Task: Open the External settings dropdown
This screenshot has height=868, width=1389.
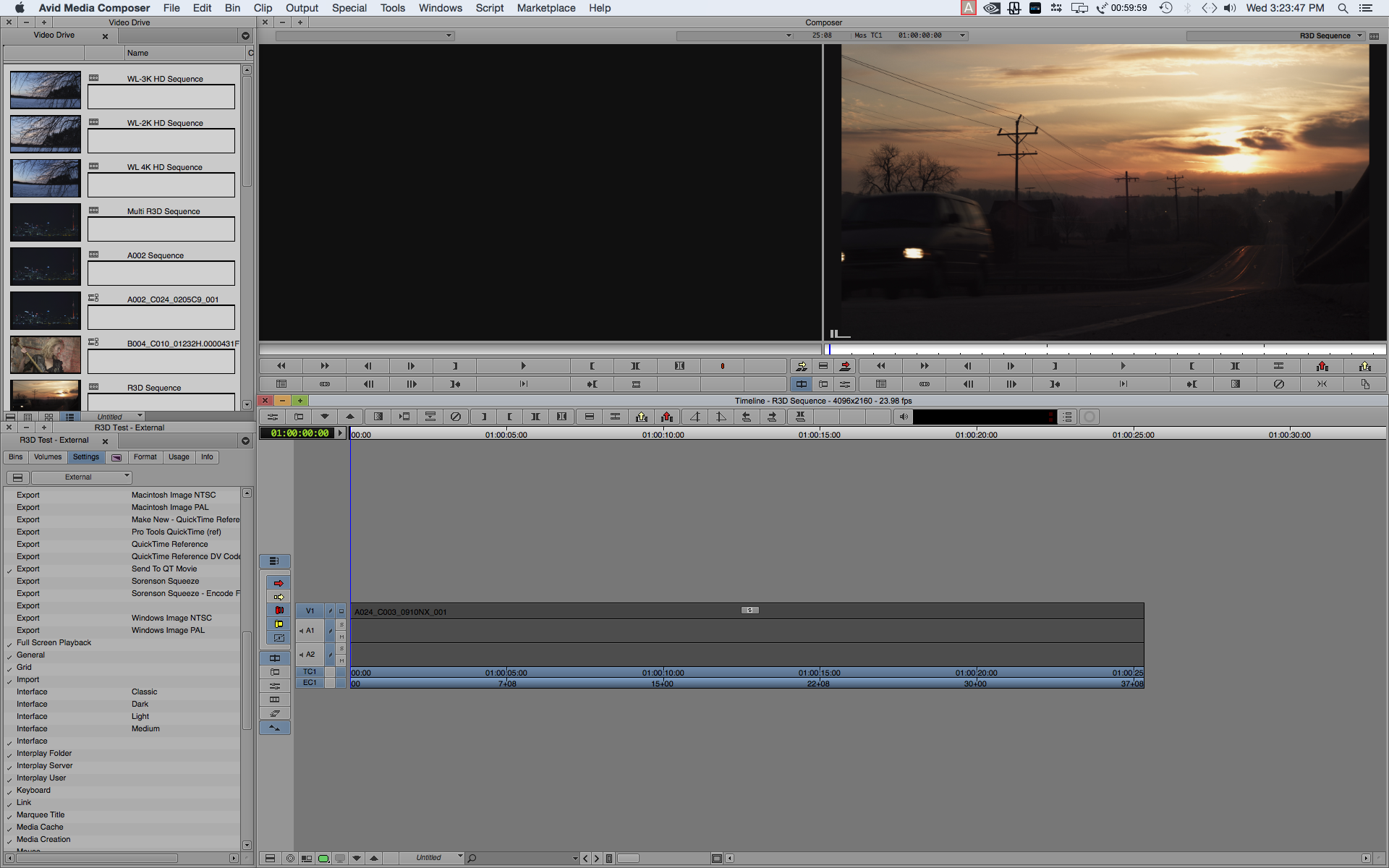Action: [81, 477]
